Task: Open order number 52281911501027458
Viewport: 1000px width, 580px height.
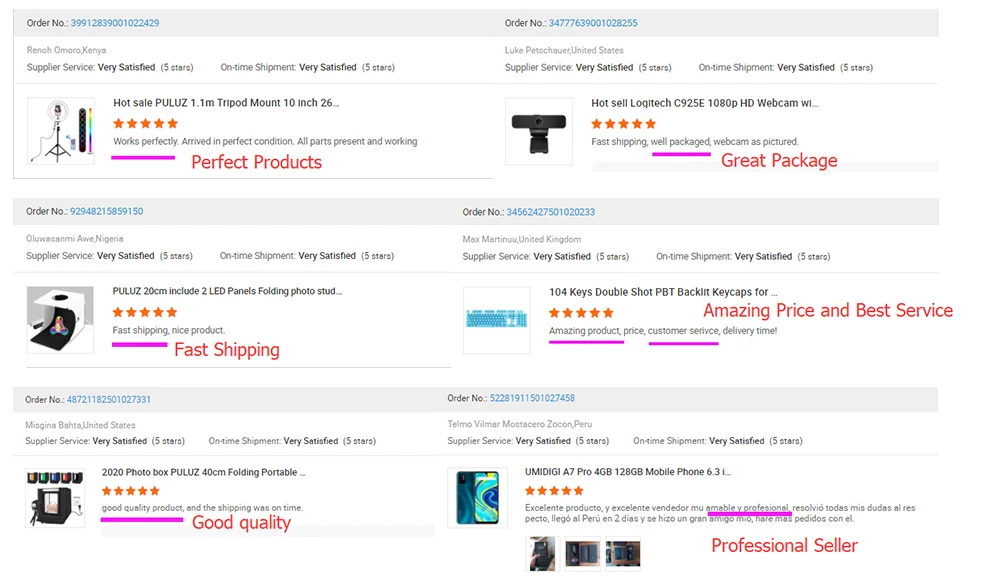Action: [530, 399]
